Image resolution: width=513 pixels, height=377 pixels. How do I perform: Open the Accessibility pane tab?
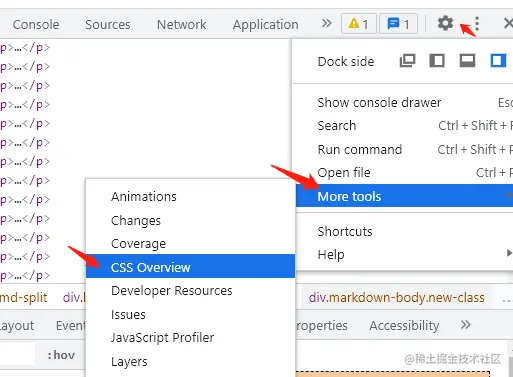[x=404, y=325]
